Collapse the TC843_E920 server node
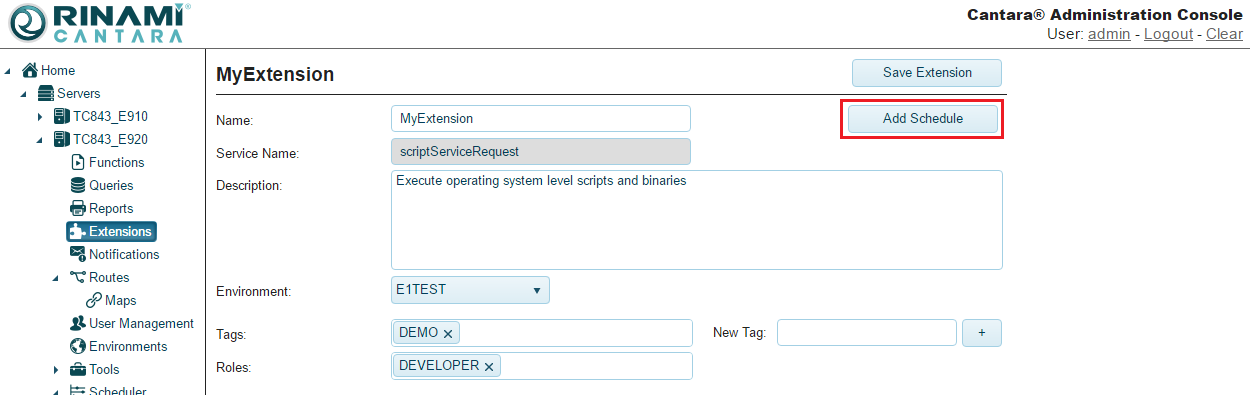This screenshot has height=395, width=1250. click(41, 140)
